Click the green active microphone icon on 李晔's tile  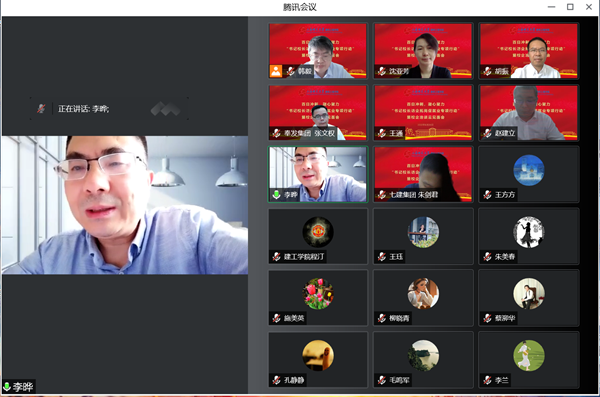(276, 194)
